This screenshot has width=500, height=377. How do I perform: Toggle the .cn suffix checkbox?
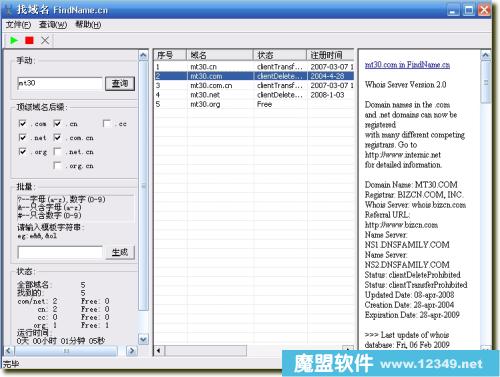click(57, 124)
